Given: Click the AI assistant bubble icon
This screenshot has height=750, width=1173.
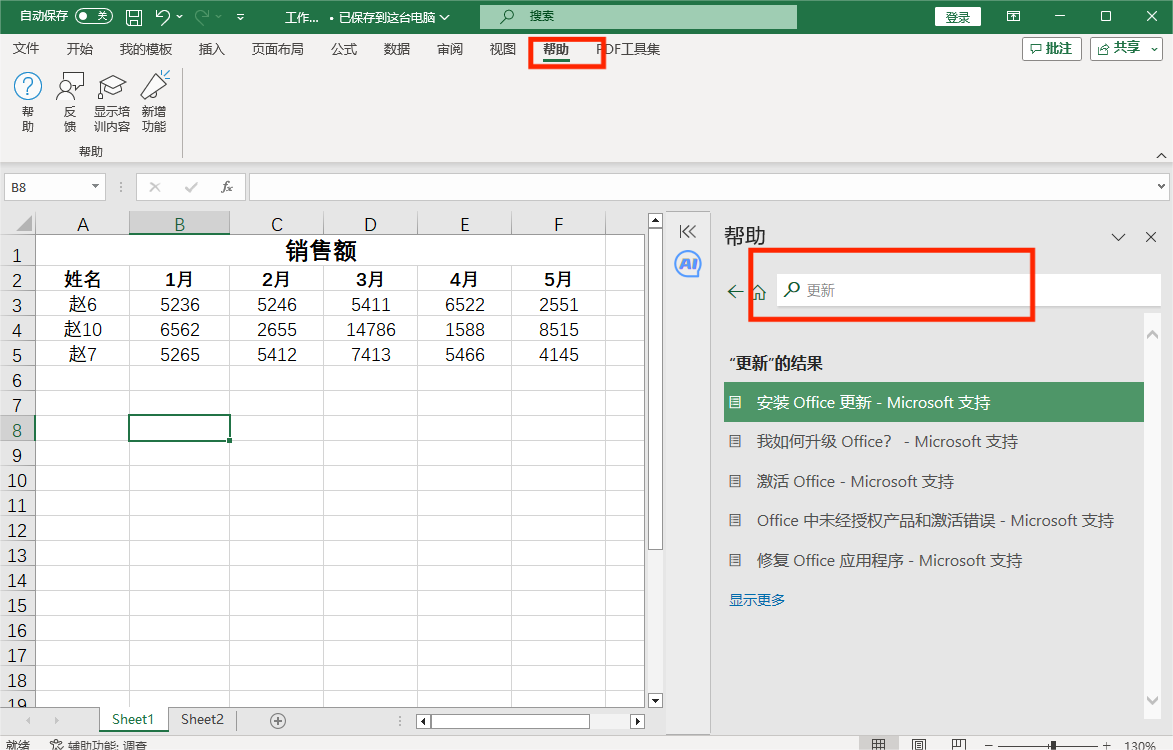Looking at the screenshot, I should click(687, 264).
